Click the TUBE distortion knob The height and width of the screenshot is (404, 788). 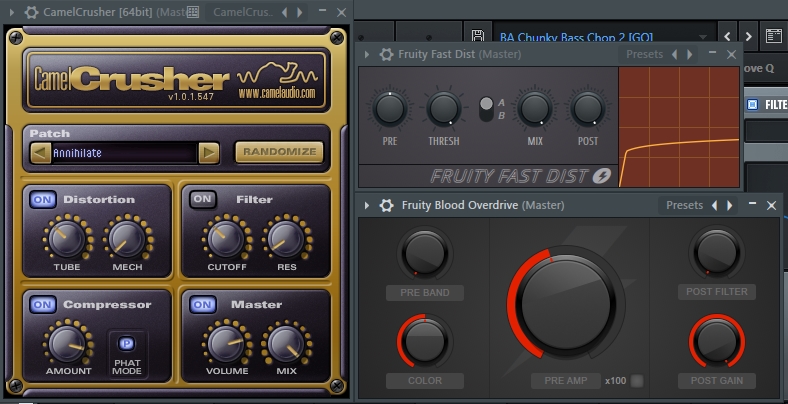point(67,239)
